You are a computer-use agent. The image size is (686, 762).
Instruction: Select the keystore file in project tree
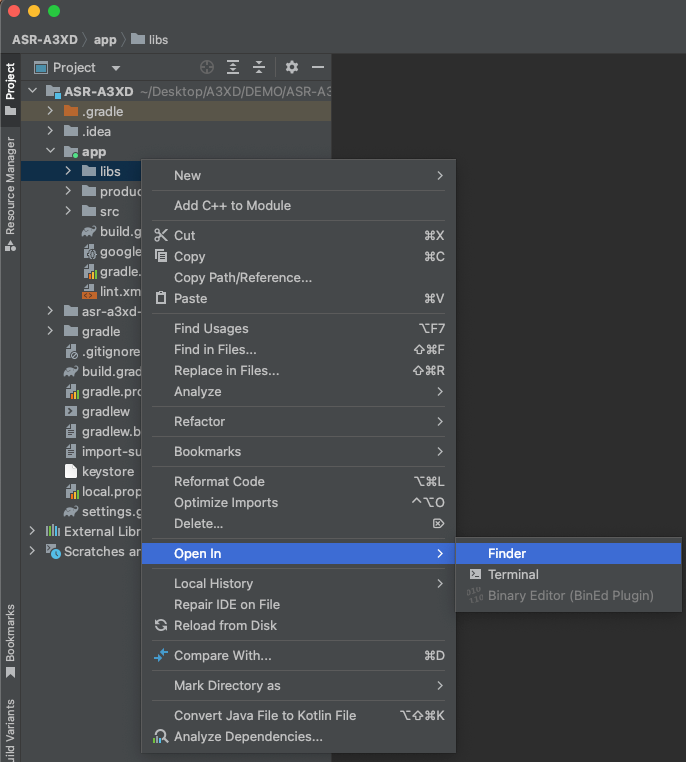[107, 471]
